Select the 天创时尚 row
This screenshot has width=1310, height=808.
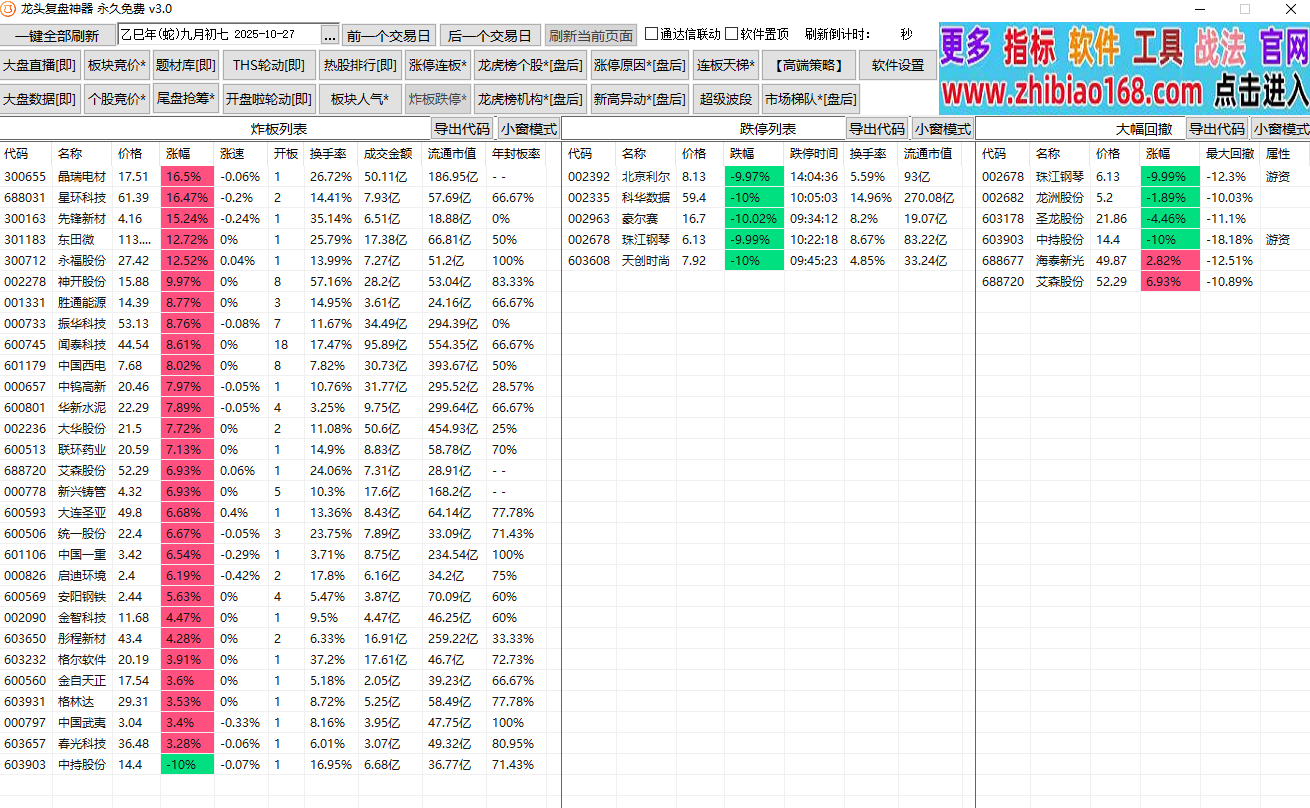(768, 260)
